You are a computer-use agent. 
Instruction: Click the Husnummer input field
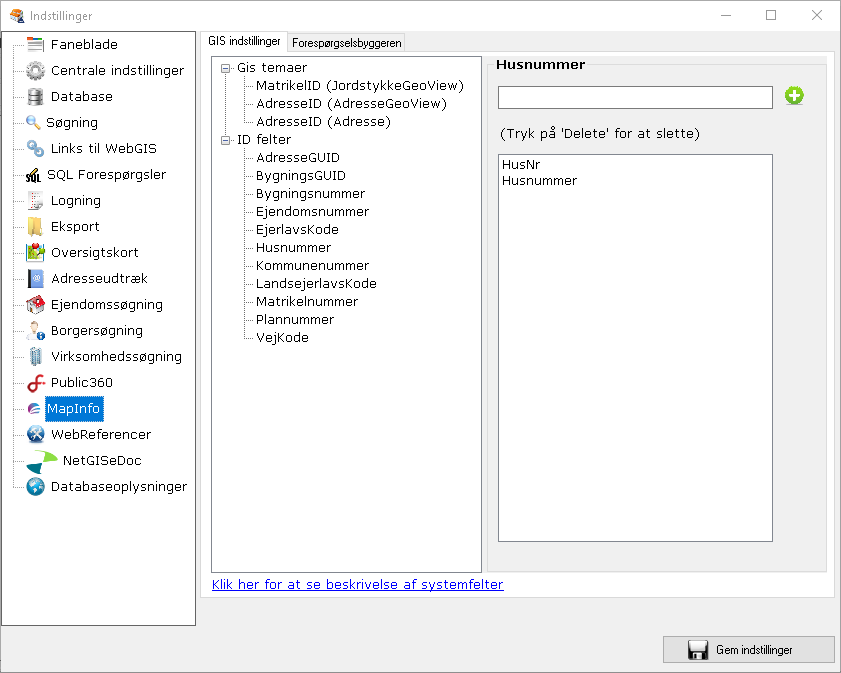click(634, 96)
